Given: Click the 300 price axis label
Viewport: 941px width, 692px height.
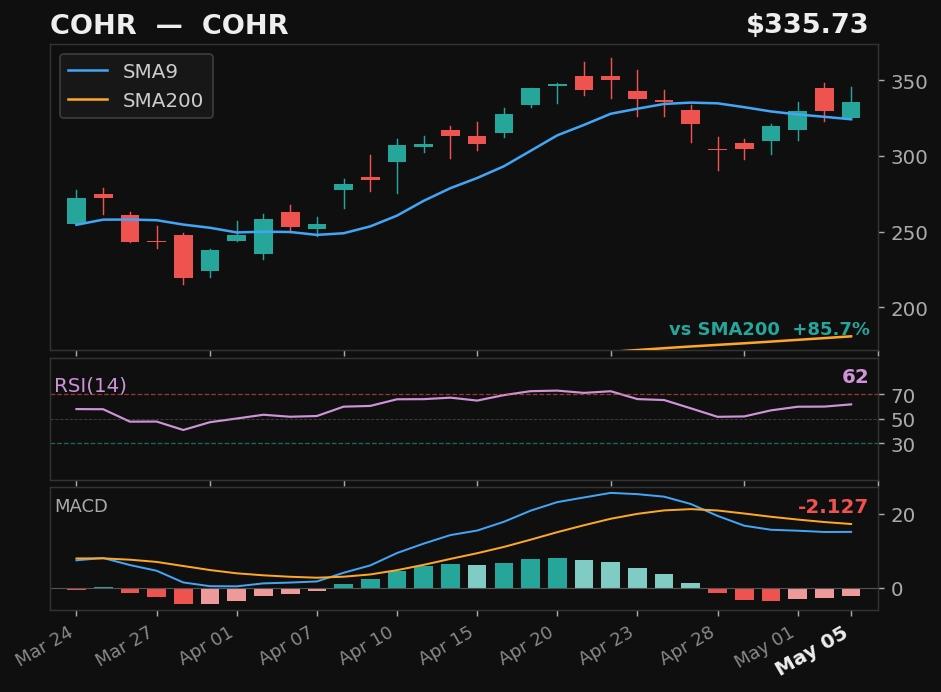Looking at the screenshot, I should (x=909, y=157).
